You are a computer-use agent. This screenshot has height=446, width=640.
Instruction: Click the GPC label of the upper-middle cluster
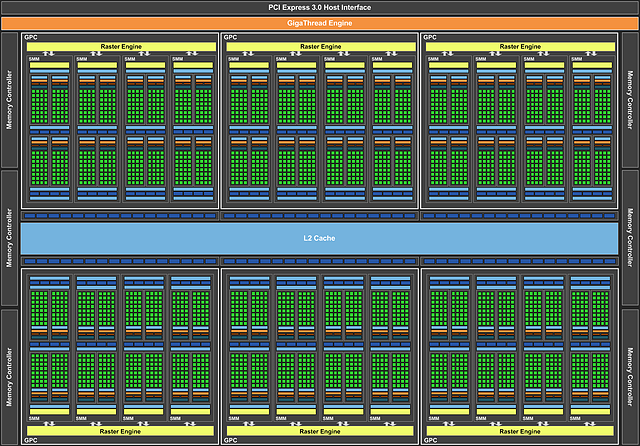point(230,37)
